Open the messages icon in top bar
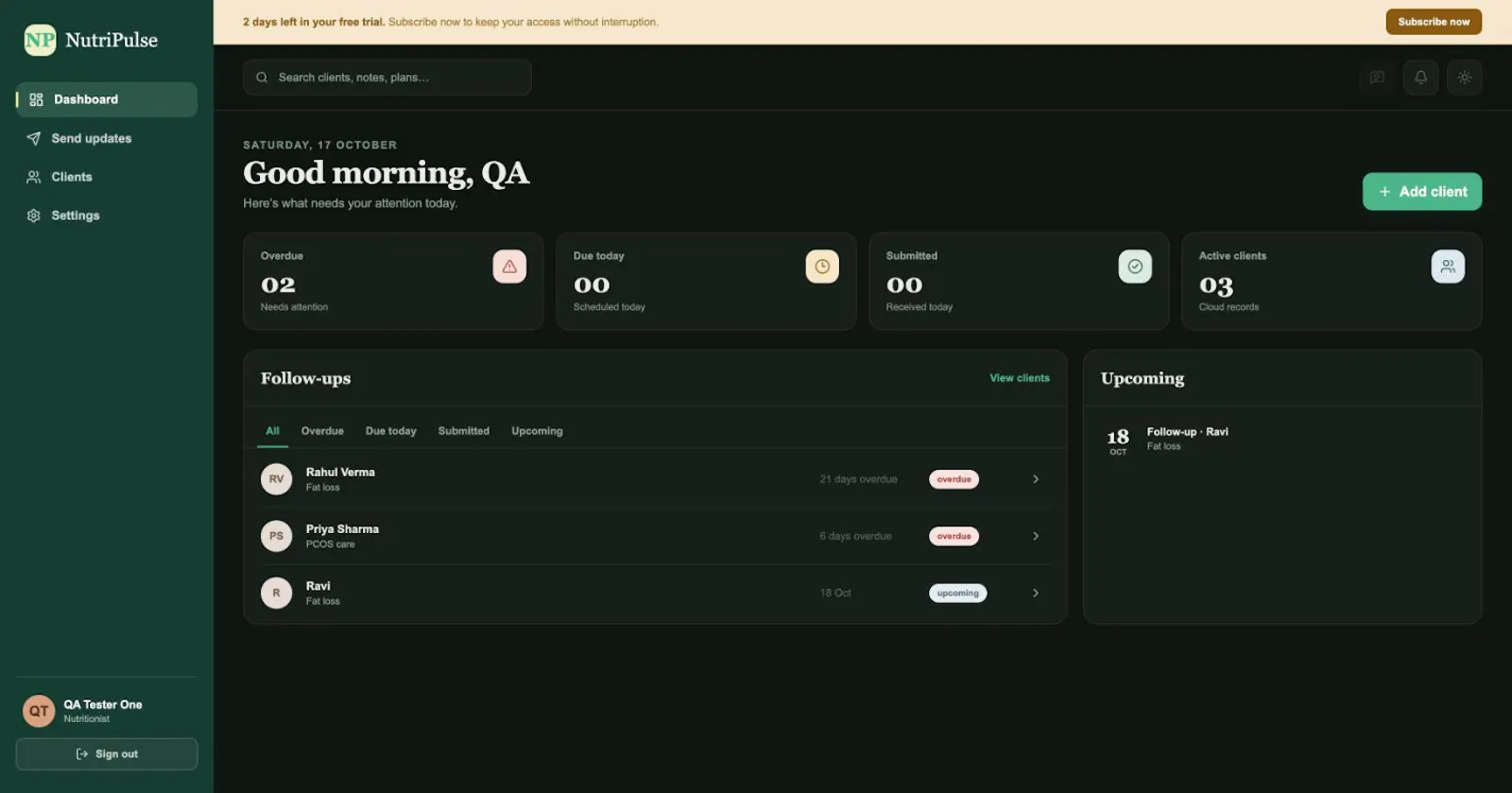 click(x=1377, y=78)
